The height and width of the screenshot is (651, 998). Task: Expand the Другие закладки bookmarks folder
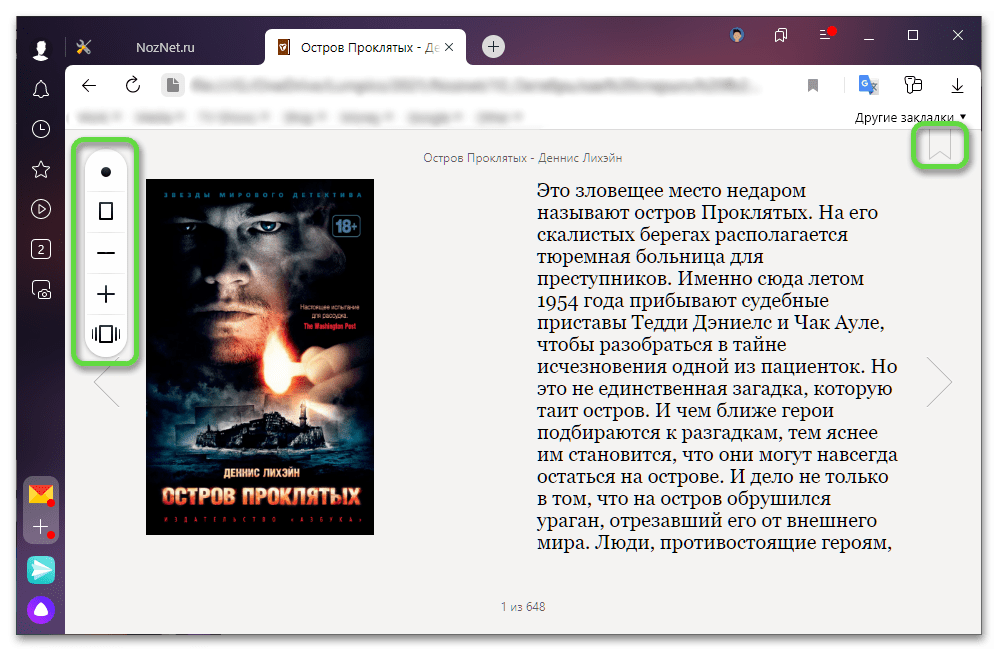[910, 117]
